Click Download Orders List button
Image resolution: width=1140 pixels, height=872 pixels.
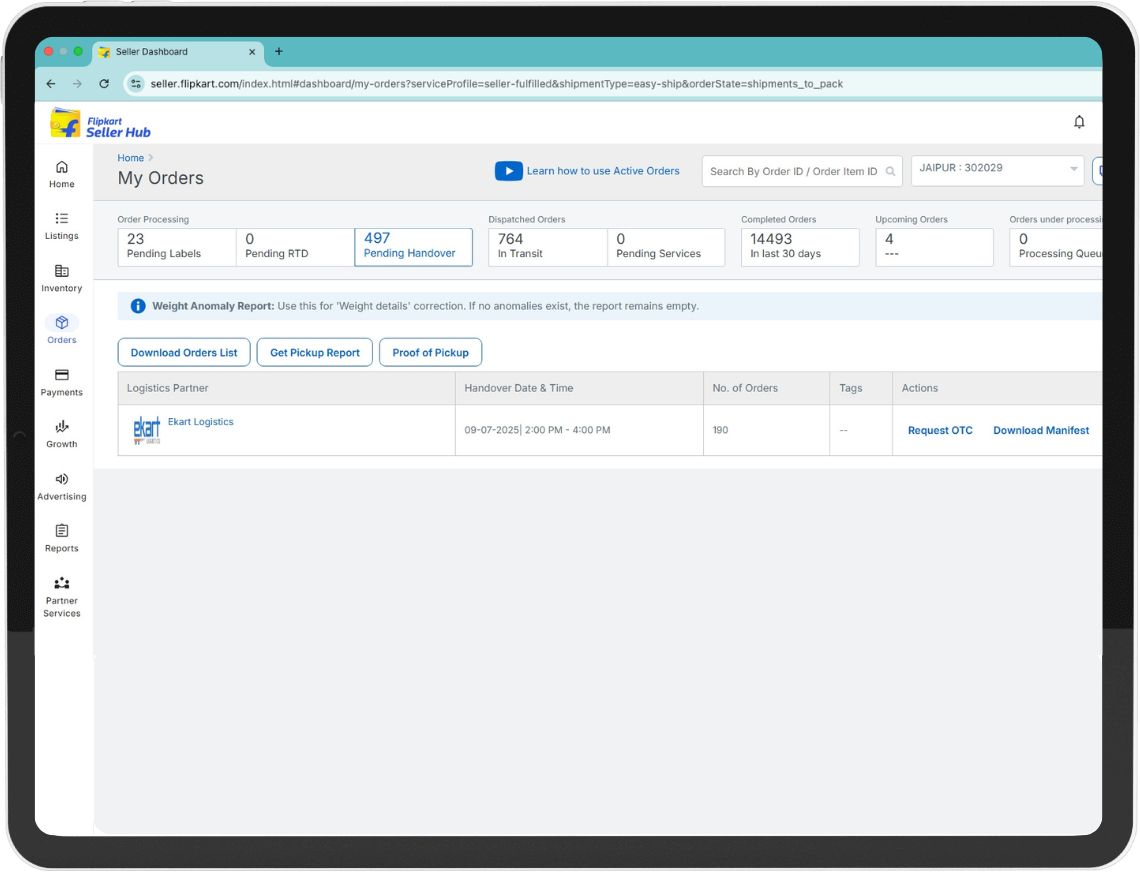point(184,353)
